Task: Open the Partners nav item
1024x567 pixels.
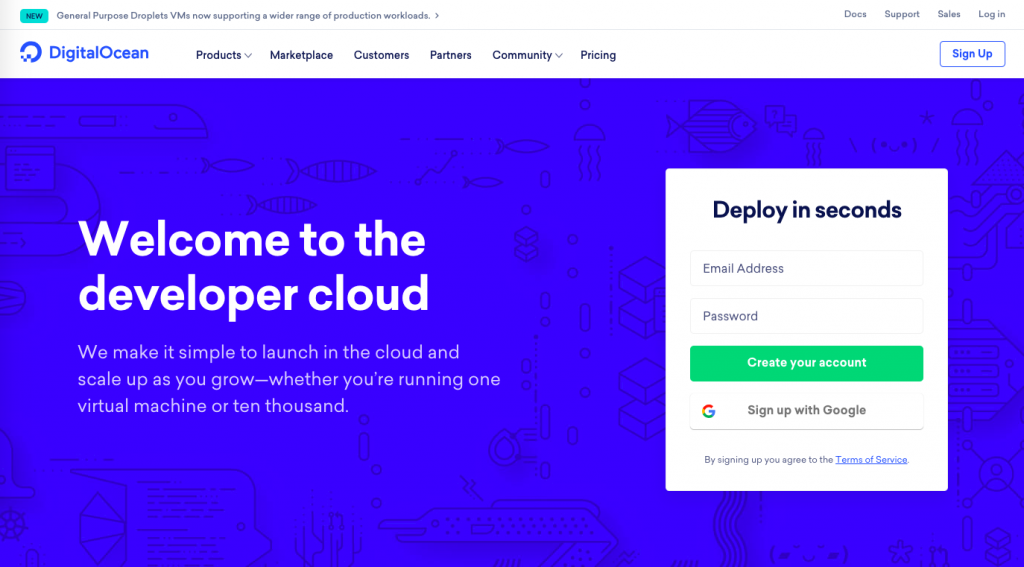Action: [x=451, y=56]
